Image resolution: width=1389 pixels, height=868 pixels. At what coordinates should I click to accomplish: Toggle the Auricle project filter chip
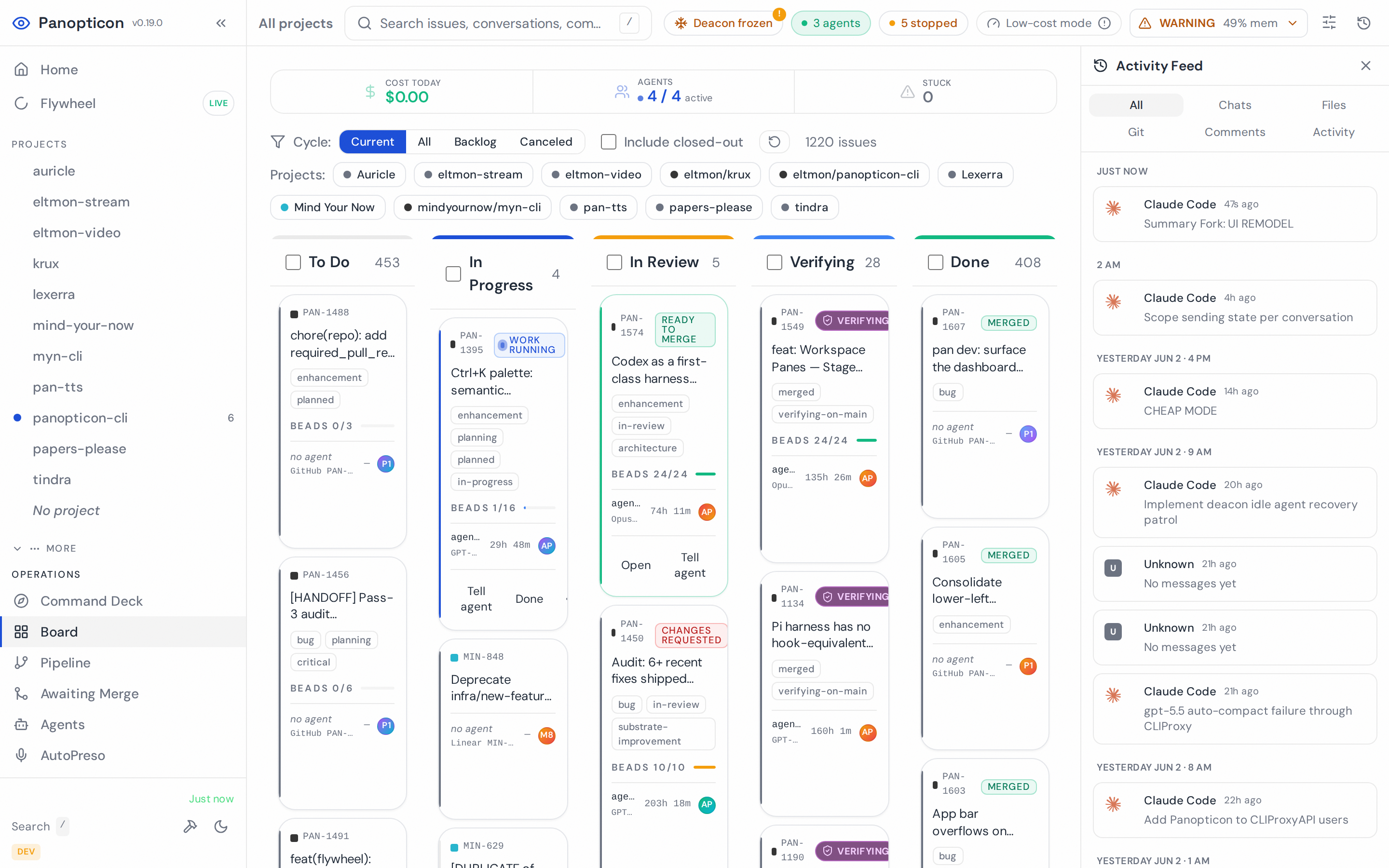click(x=369, y=175)
